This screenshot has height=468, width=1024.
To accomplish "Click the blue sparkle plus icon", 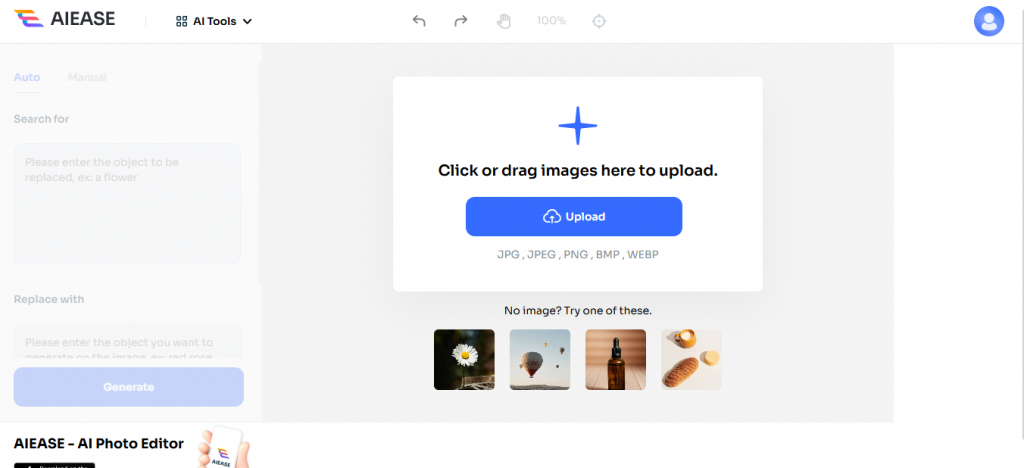I will click(577, 126).
